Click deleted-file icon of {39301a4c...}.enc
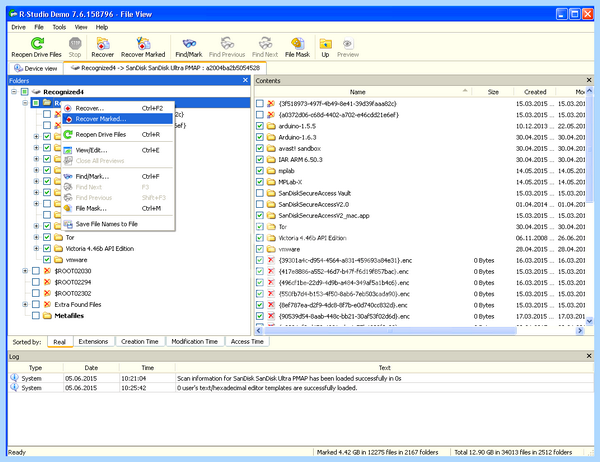 pos(271,260)
